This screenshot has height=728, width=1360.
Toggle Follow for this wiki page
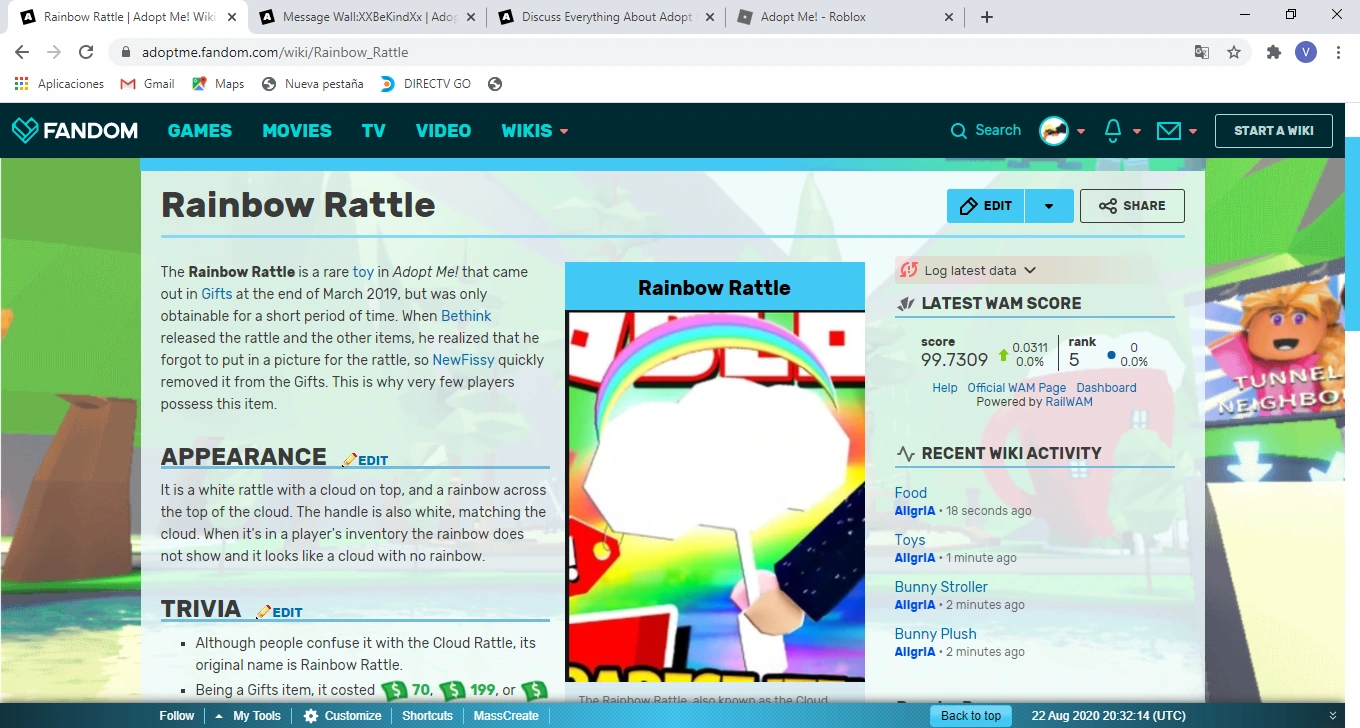point(176,715)
